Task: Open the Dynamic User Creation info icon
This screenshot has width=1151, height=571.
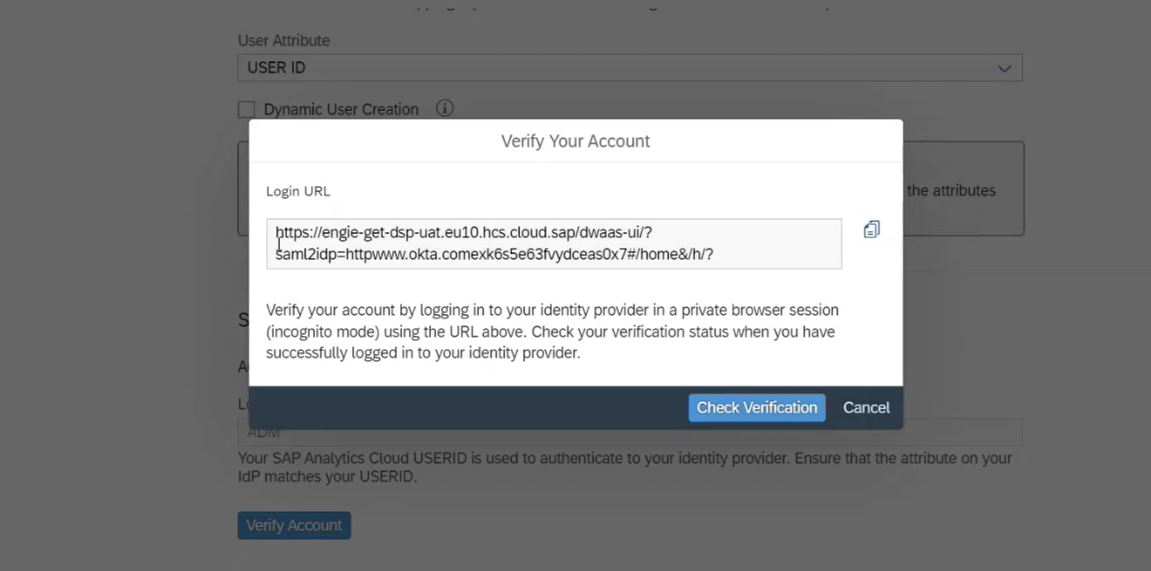Action: click(444, 109)
